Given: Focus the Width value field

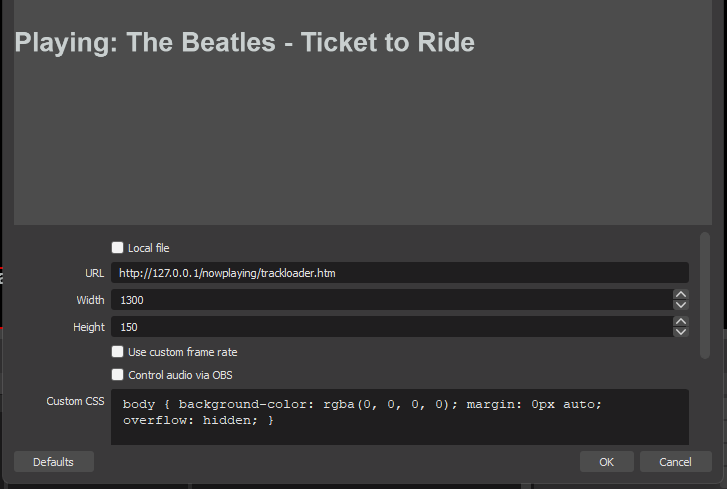Looking at the screenshot, I should 392,300.
